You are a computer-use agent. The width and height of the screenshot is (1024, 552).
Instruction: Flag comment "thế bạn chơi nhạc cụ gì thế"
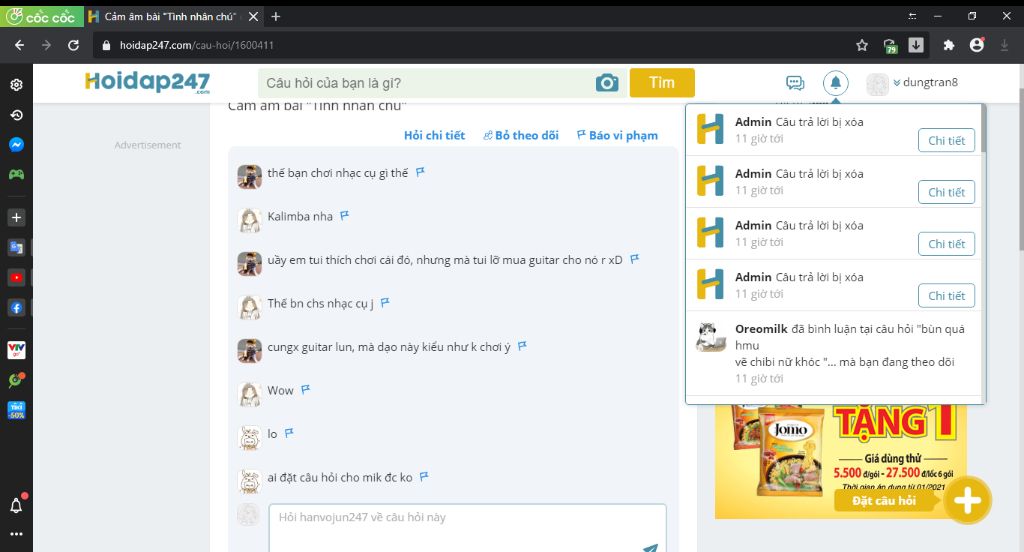pyautogui.click(x=421, y=172)
